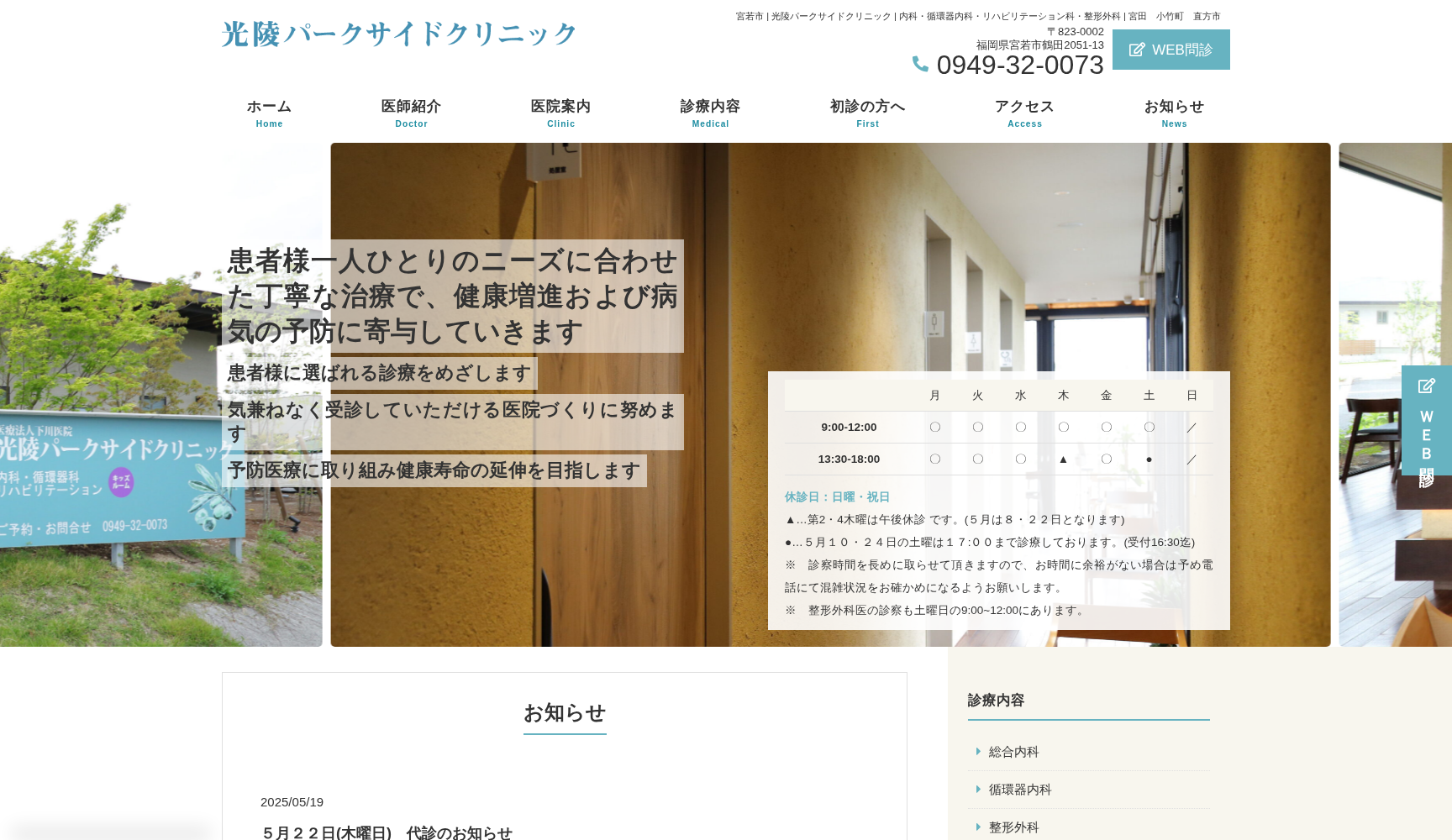This screenshot has height=840, width=1452.
Task: Open the アクセス navigation item
Action: tap(1024, 113)
